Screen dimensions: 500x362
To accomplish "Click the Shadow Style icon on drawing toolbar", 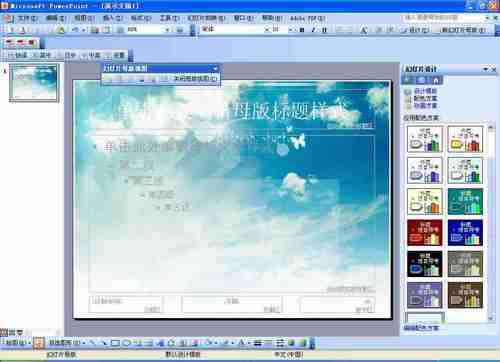I will 291,343.
